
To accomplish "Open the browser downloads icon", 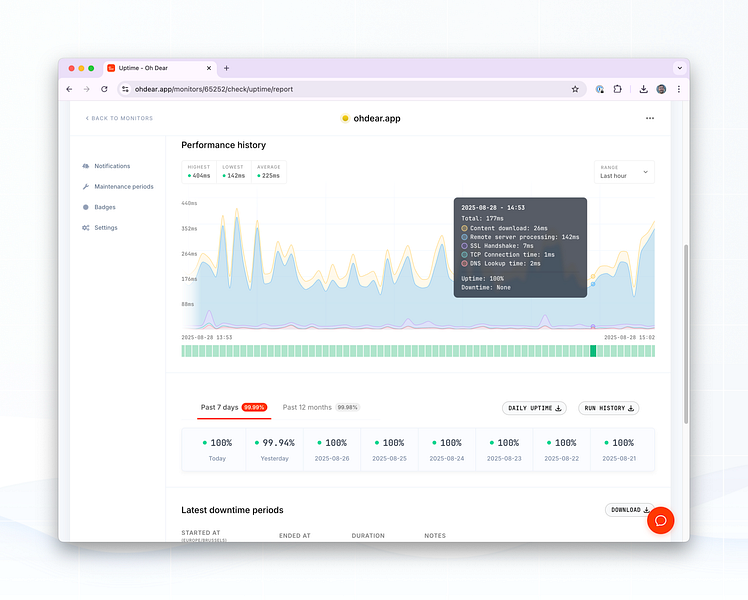I will coord(644,89).
